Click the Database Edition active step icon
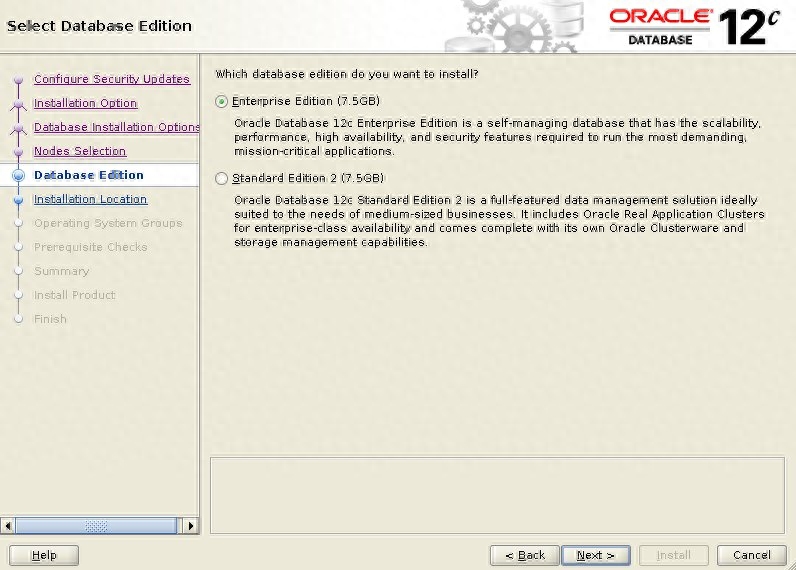Image resolution: width=796 pixels, height=570 pixels. coord(17,176)
